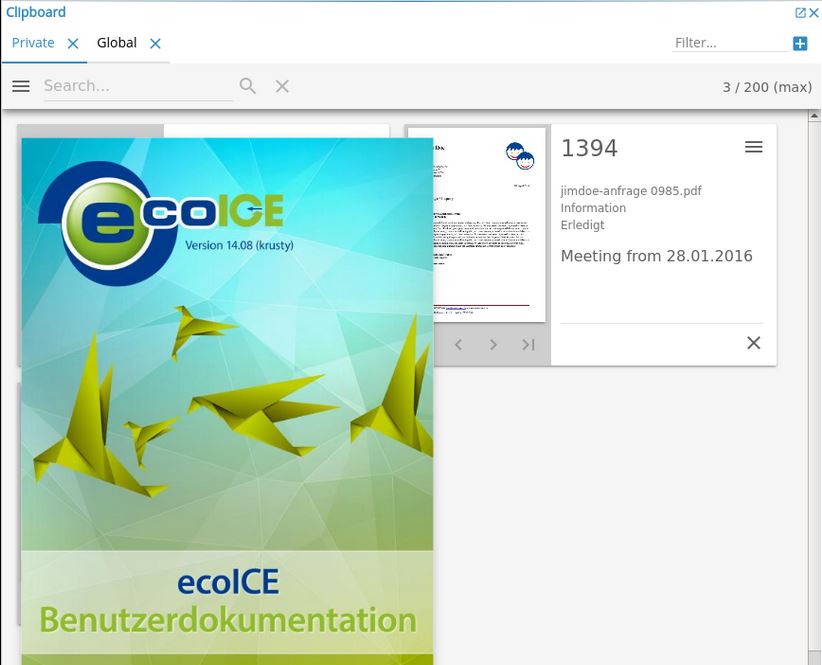
Task: Select the filename jimdoe-anfrage 0985.pdf
Action: tap(631, 191)
